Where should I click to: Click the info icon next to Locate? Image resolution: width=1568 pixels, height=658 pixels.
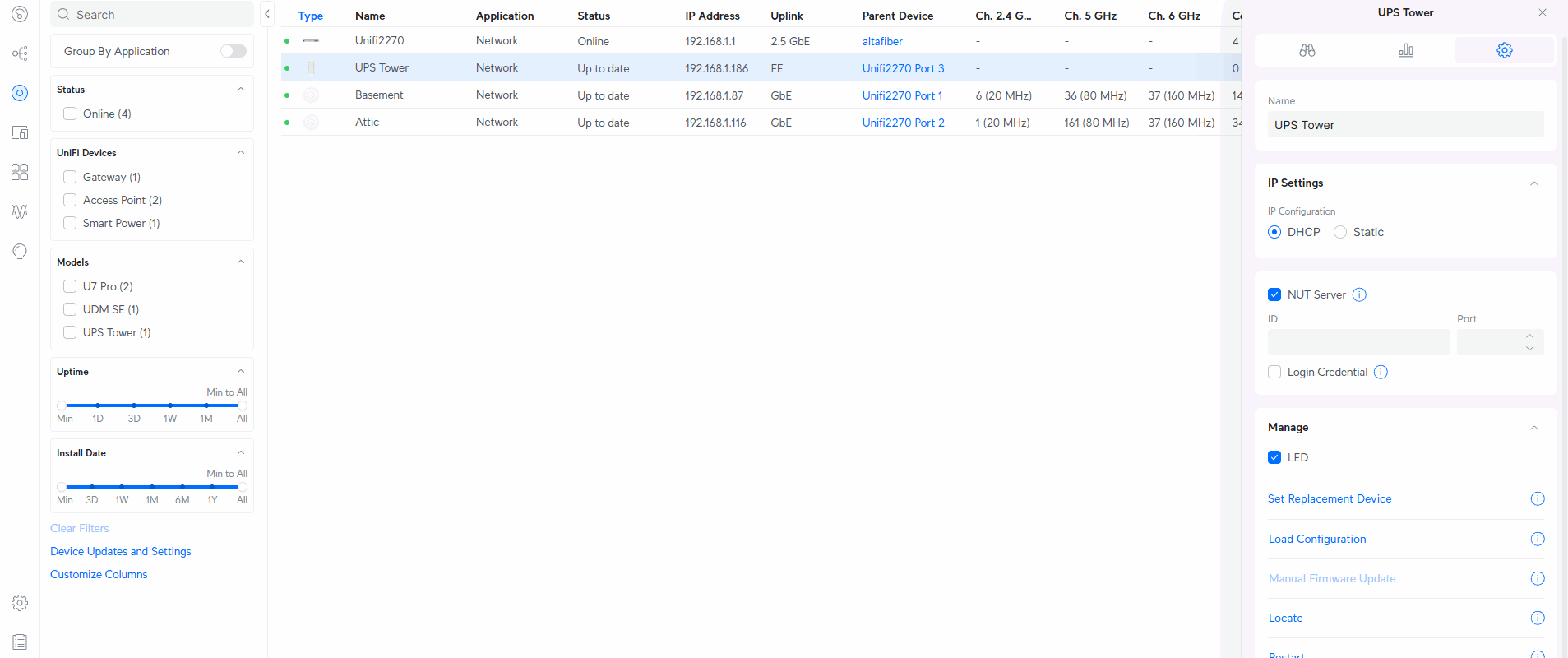click(1537, 618)
